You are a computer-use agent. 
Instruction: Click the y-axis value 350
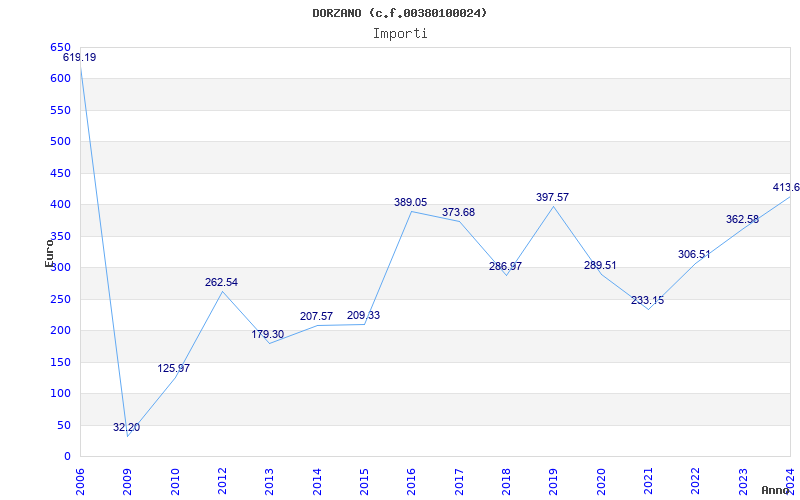click(x=60, y=236)
